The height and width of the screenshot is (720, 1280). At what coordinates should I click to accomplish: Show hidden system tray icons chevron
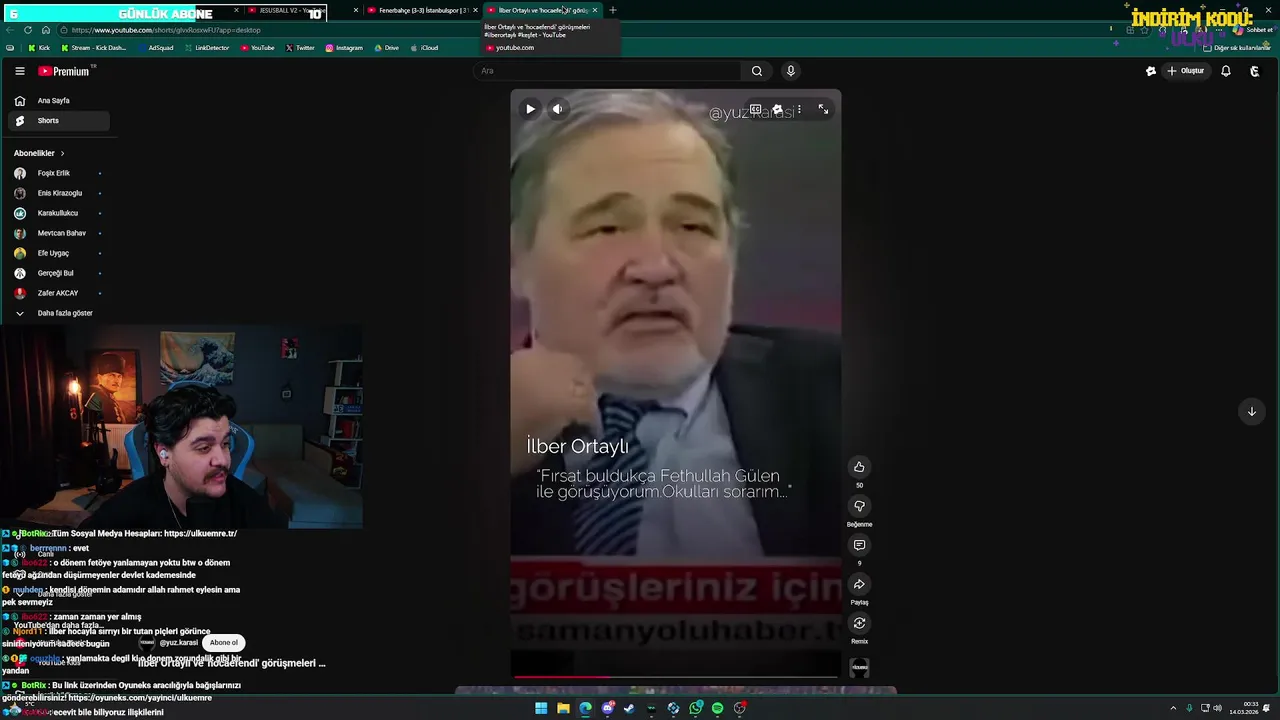1173,708
